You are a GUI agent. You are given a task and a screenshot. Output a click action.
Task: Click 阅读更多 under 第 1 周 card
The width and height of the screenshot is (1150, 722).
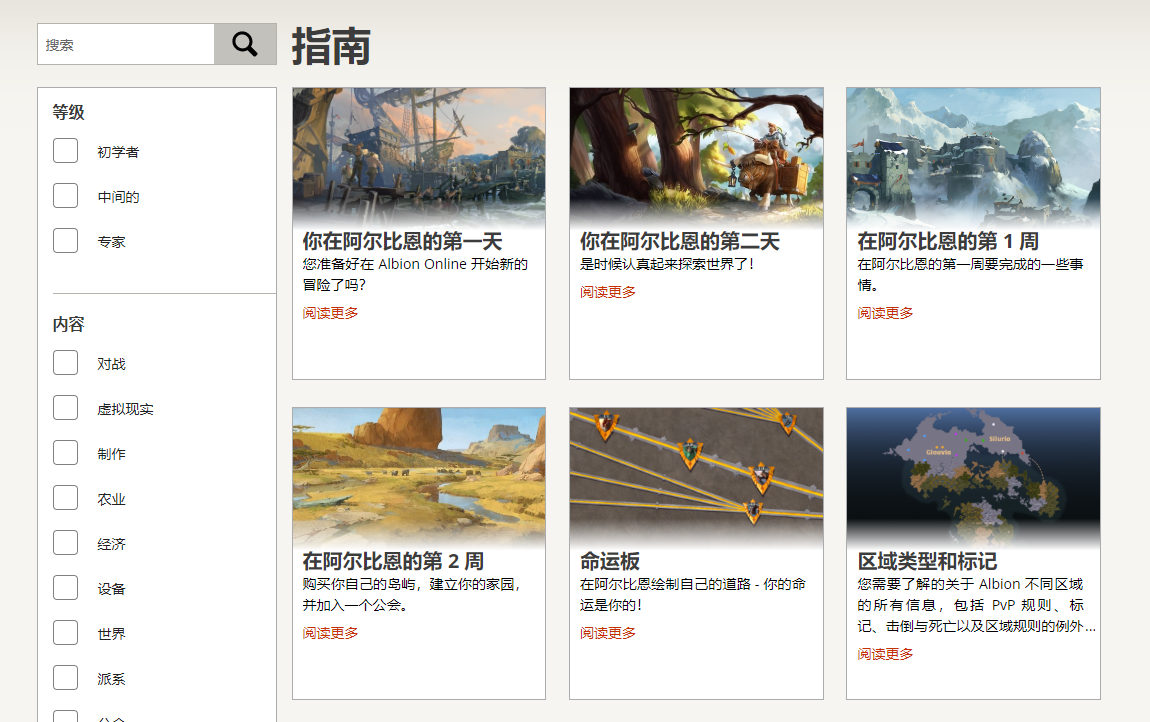[x=885, y=313]
